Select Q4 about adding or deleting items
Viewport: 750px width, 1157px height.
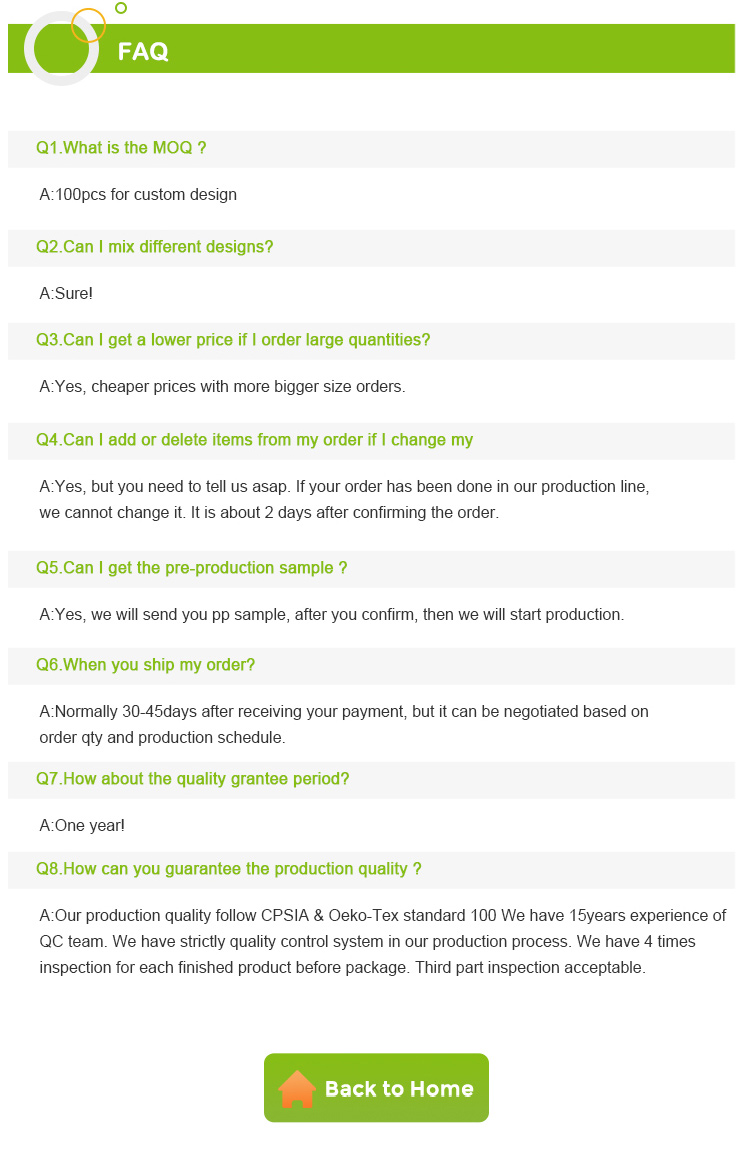(255, 440)
